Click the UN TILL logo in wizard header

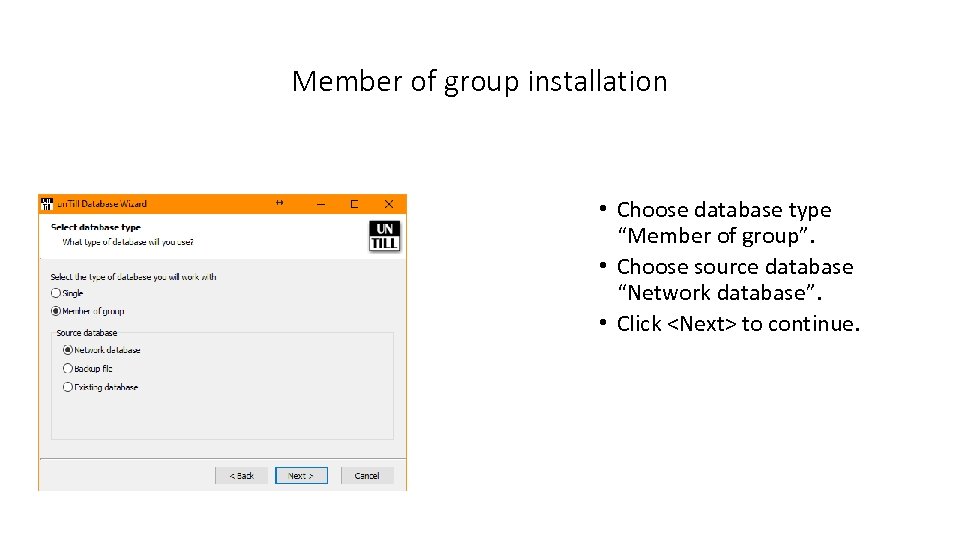384,236
